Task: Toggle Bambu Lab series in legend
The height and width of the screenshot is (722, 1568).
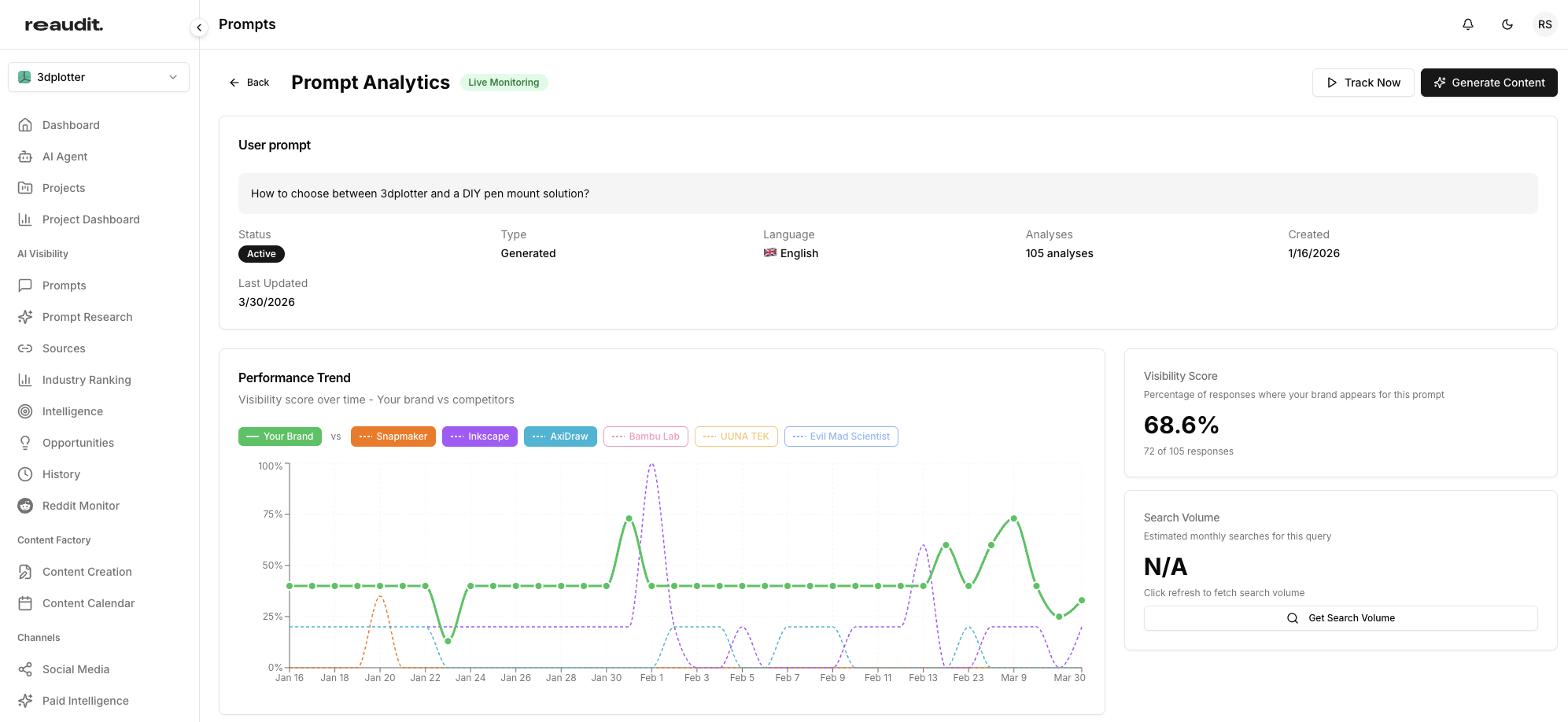Action: [645, 437]
